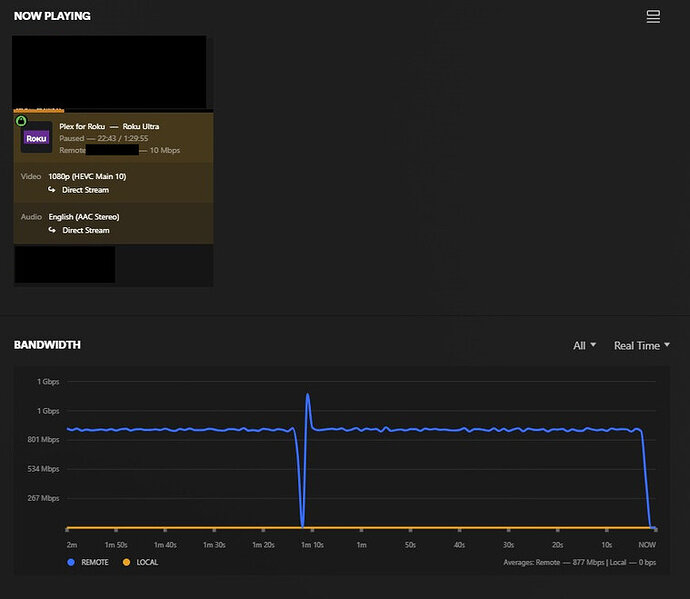Click the BANDWIDTH heading
This screenshot has height=599, width=690.
[47, 345]
